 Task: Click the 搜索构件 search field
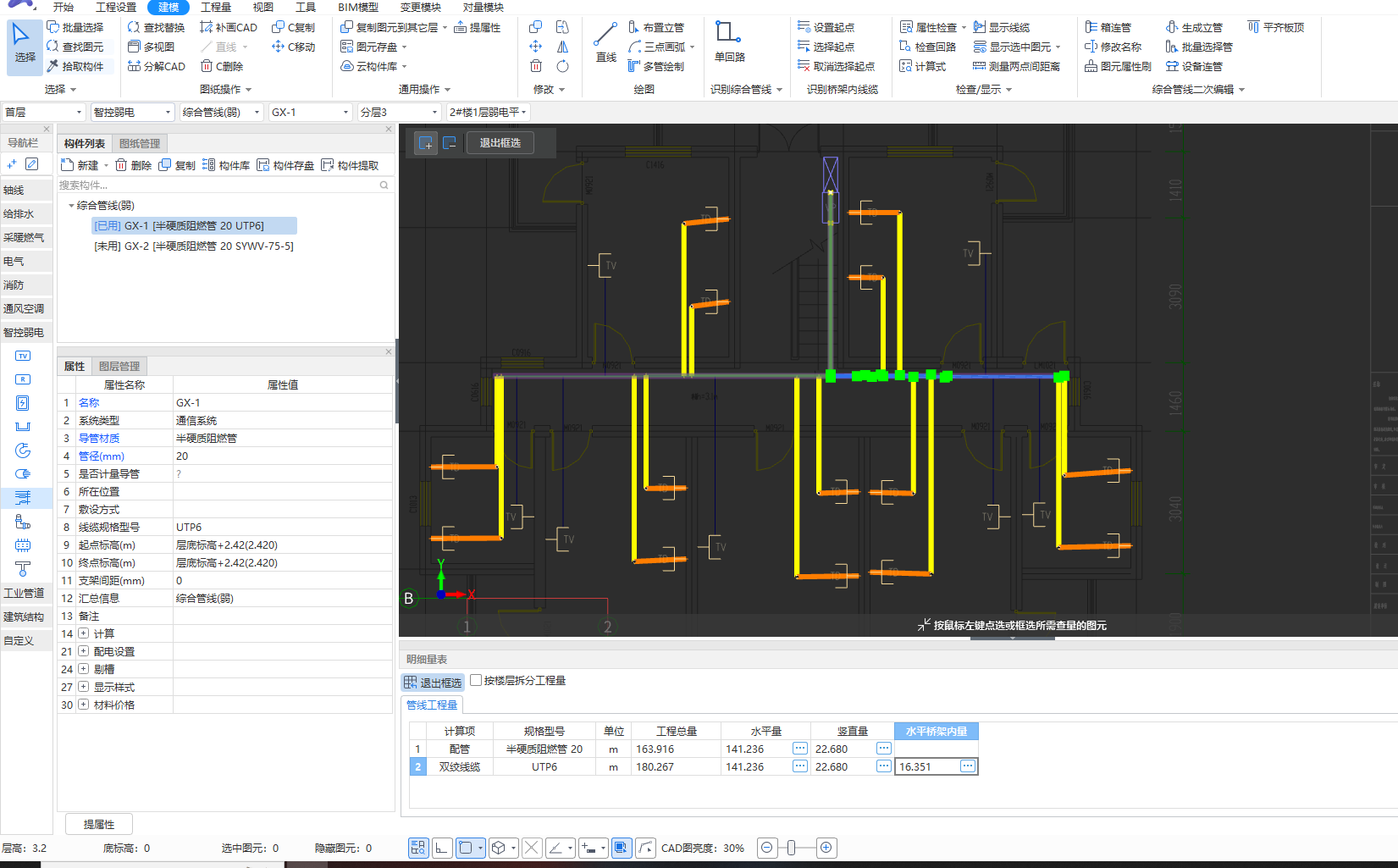click(x=224, y=185)
